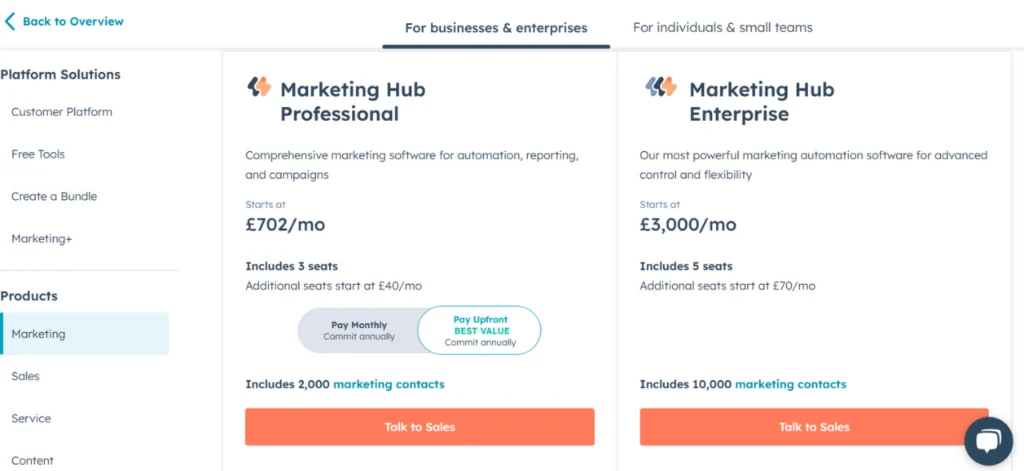Go to Back to Overview link
1024x471 pixels.
72,22
